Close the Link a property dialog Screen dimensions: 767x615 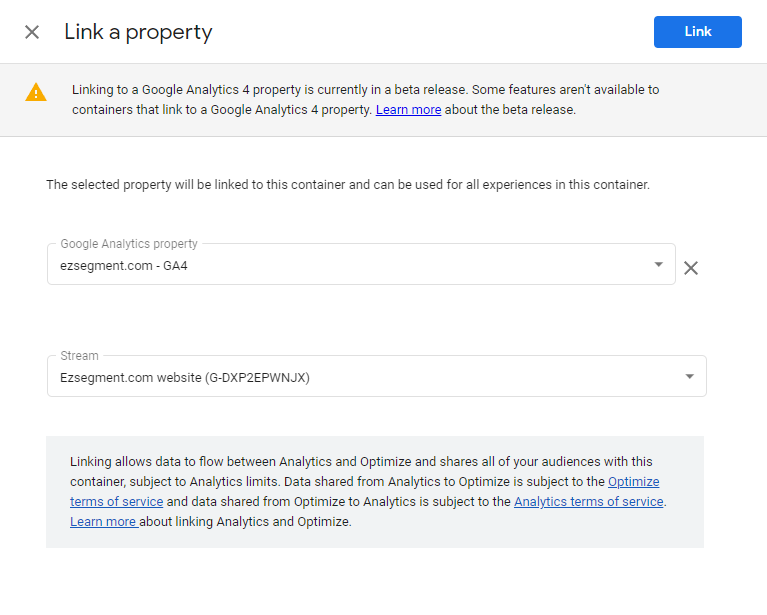coord(32,32)
